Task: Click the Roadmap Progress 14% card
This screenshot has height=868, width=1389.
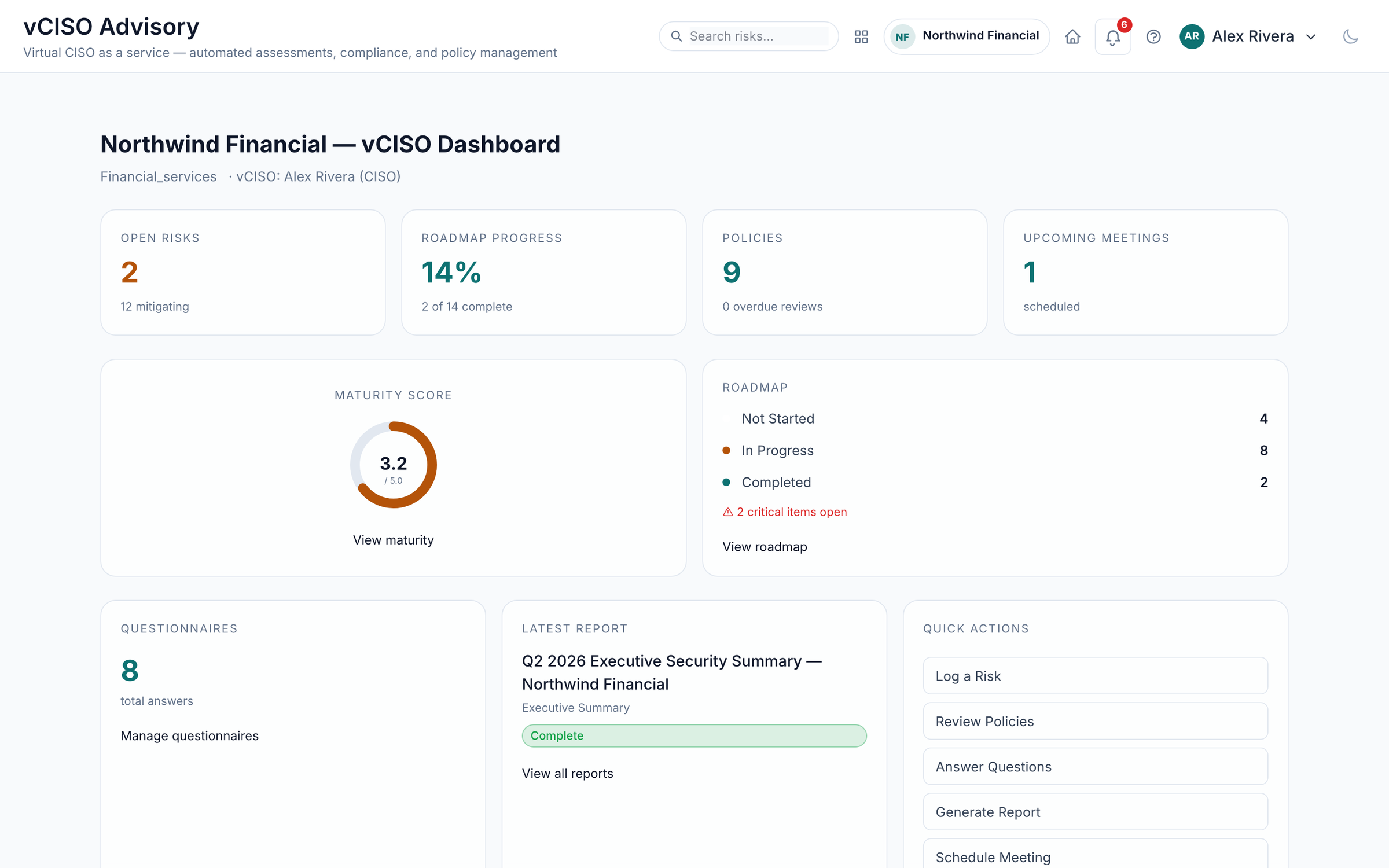Action: (544, 273)
